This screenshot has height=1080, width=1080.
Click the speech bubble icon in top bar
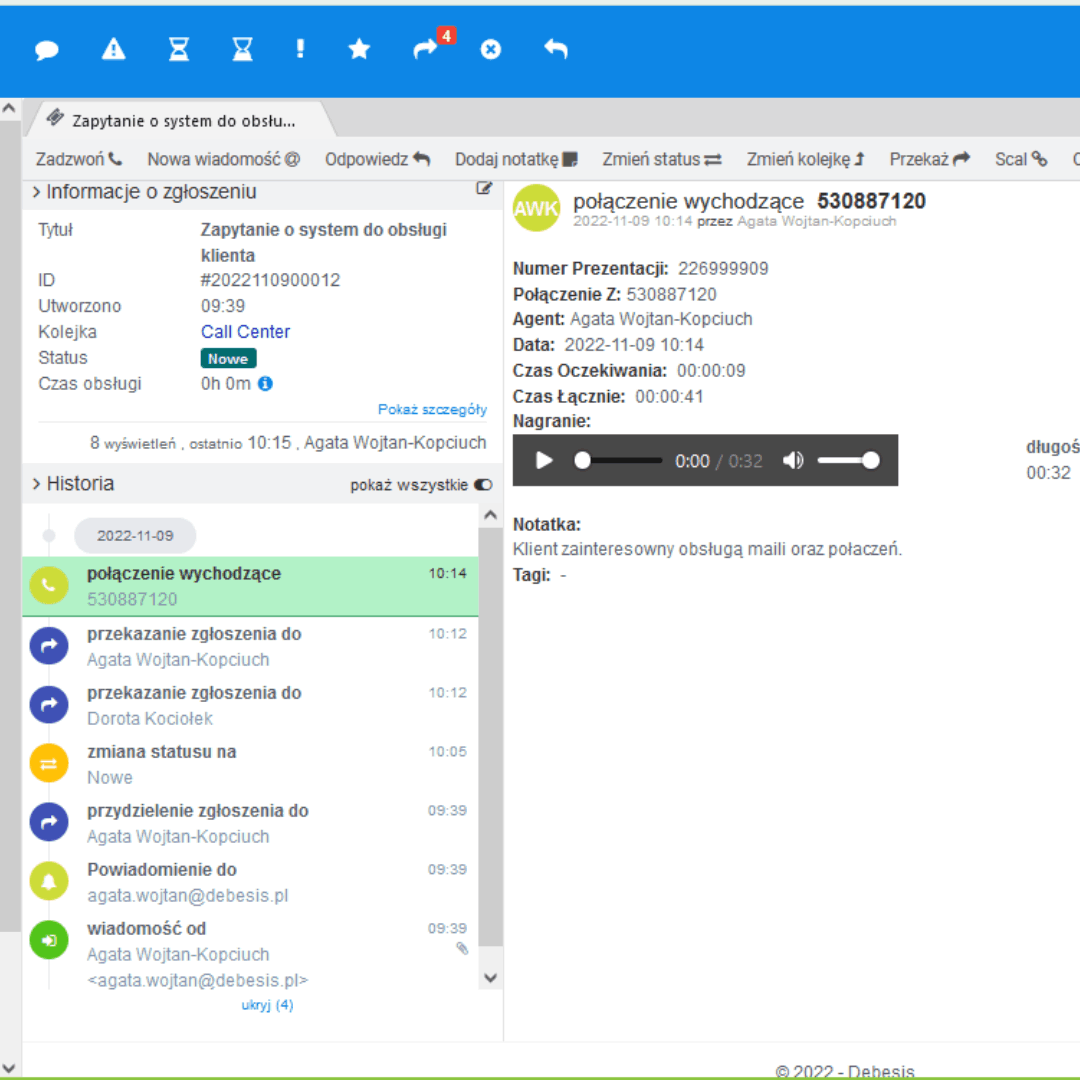tap(47, 50)
